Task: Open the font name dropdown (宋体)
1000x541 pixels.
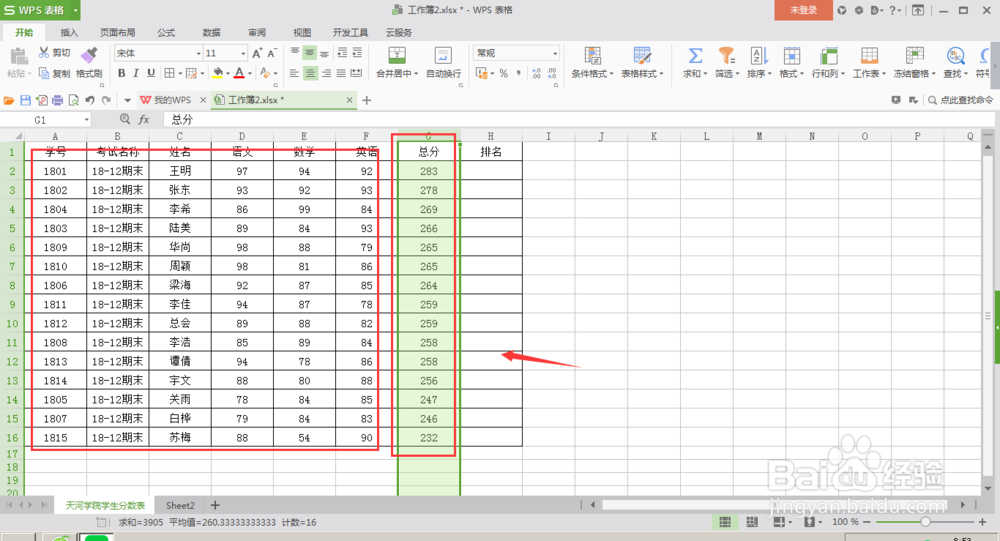Action: pos(198,54)
